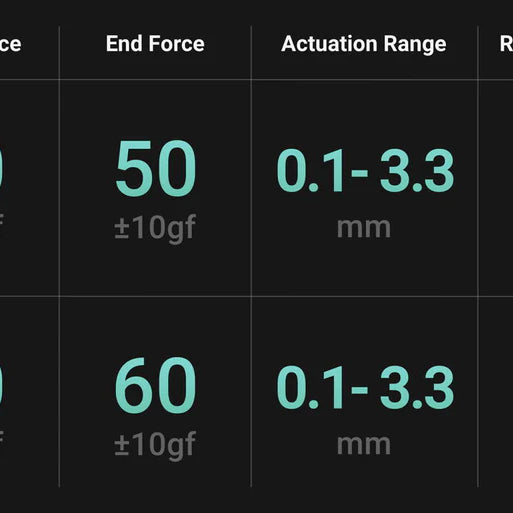Click the ±10gf tolerance under 50

[155, 229]
